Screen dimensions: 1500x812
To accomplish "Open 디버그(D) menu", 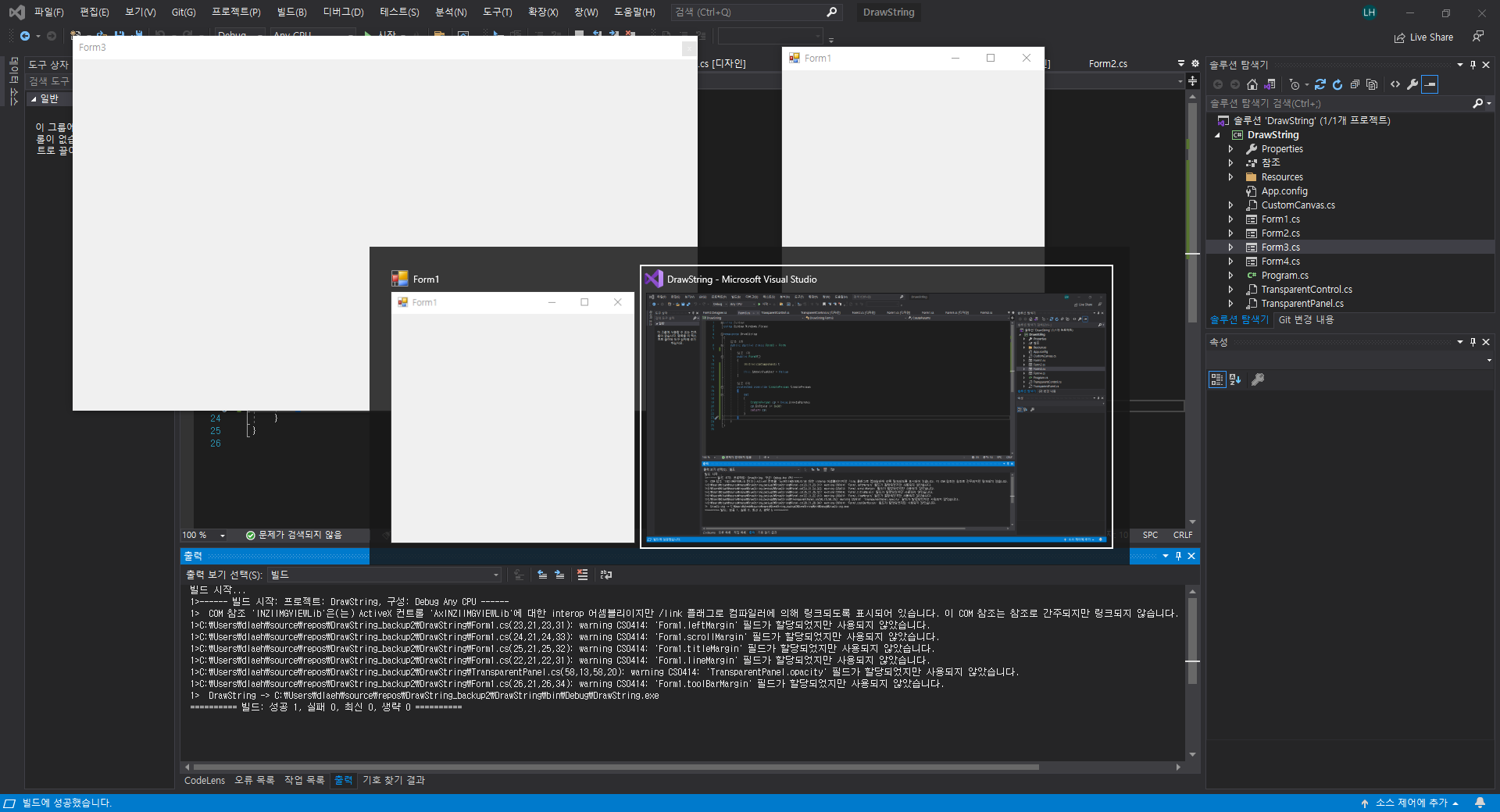I will point(344,12).
